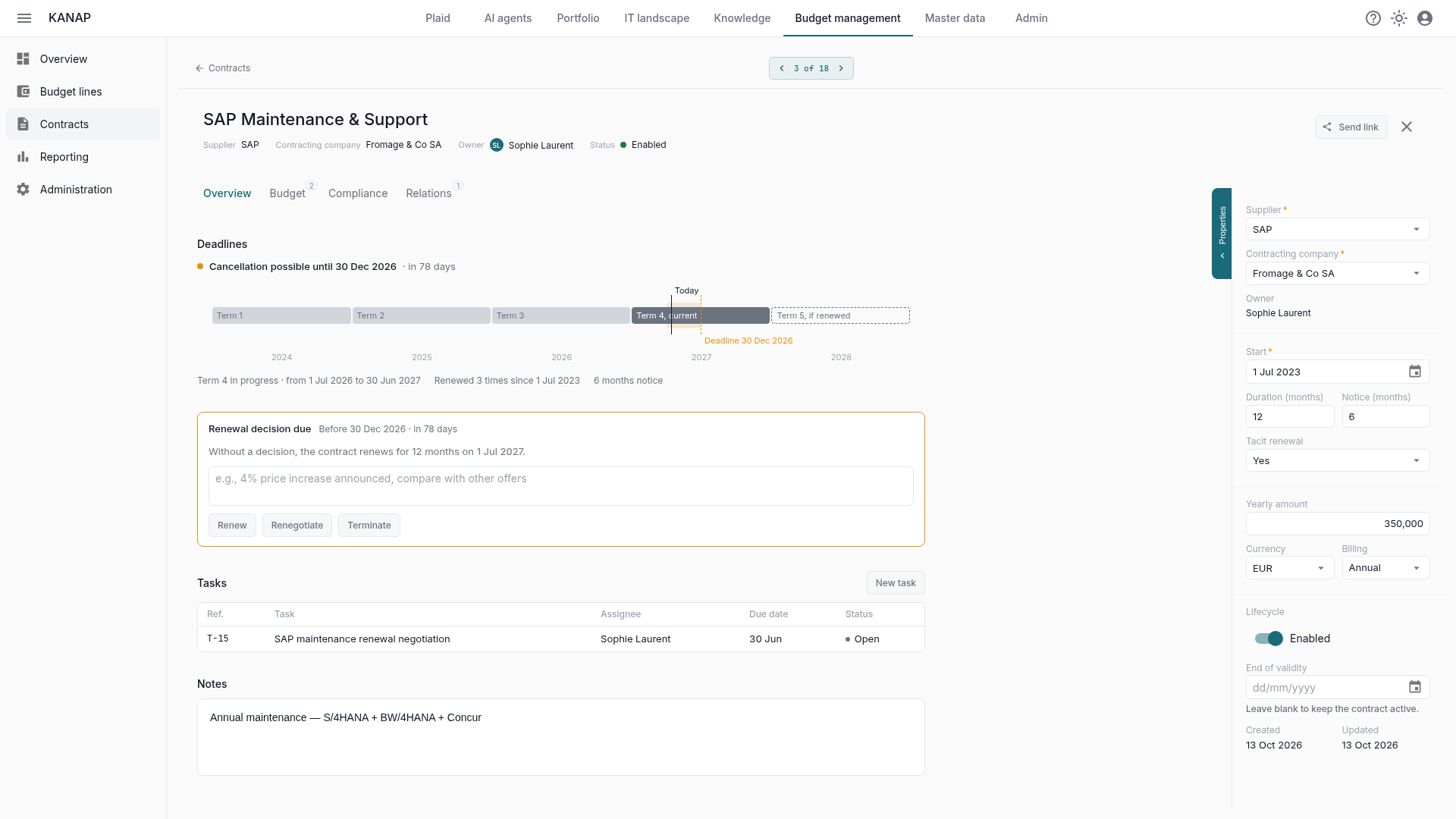Click the Yearly amount field
Viewport: 1456px width, 819px height.
(x=1338, y=523)
